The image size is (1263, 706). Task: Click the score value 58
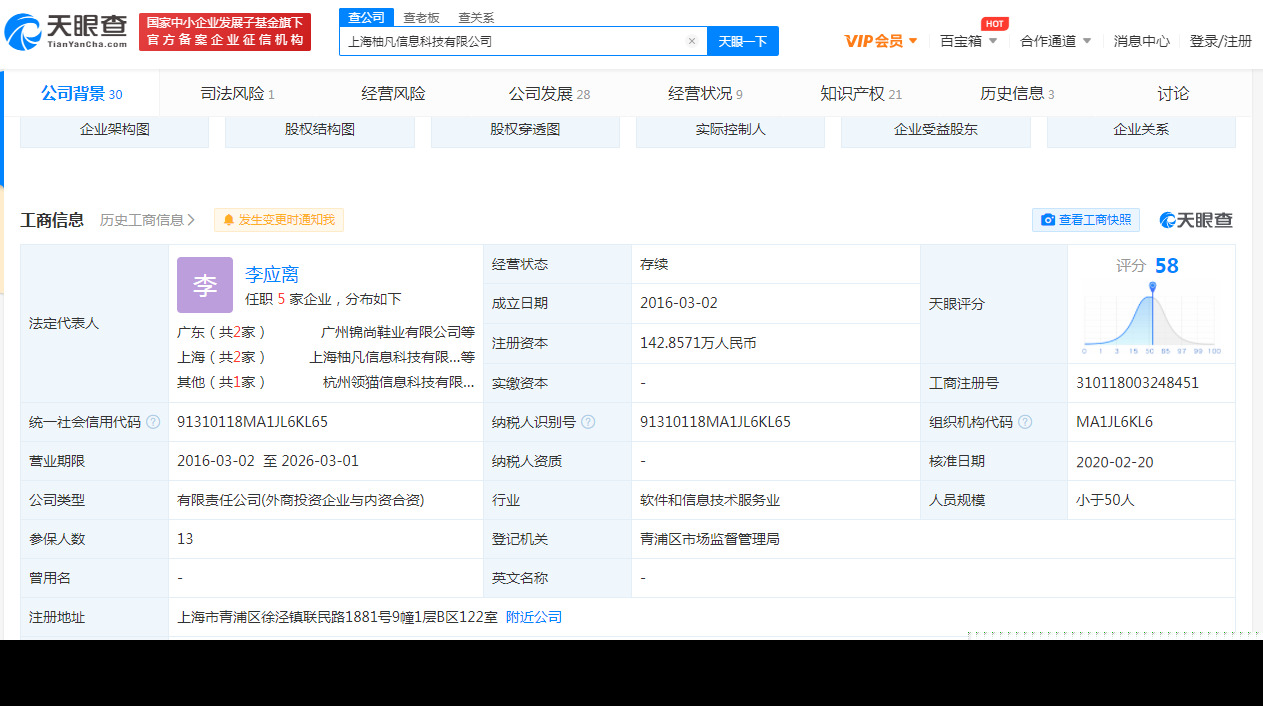1166,266
